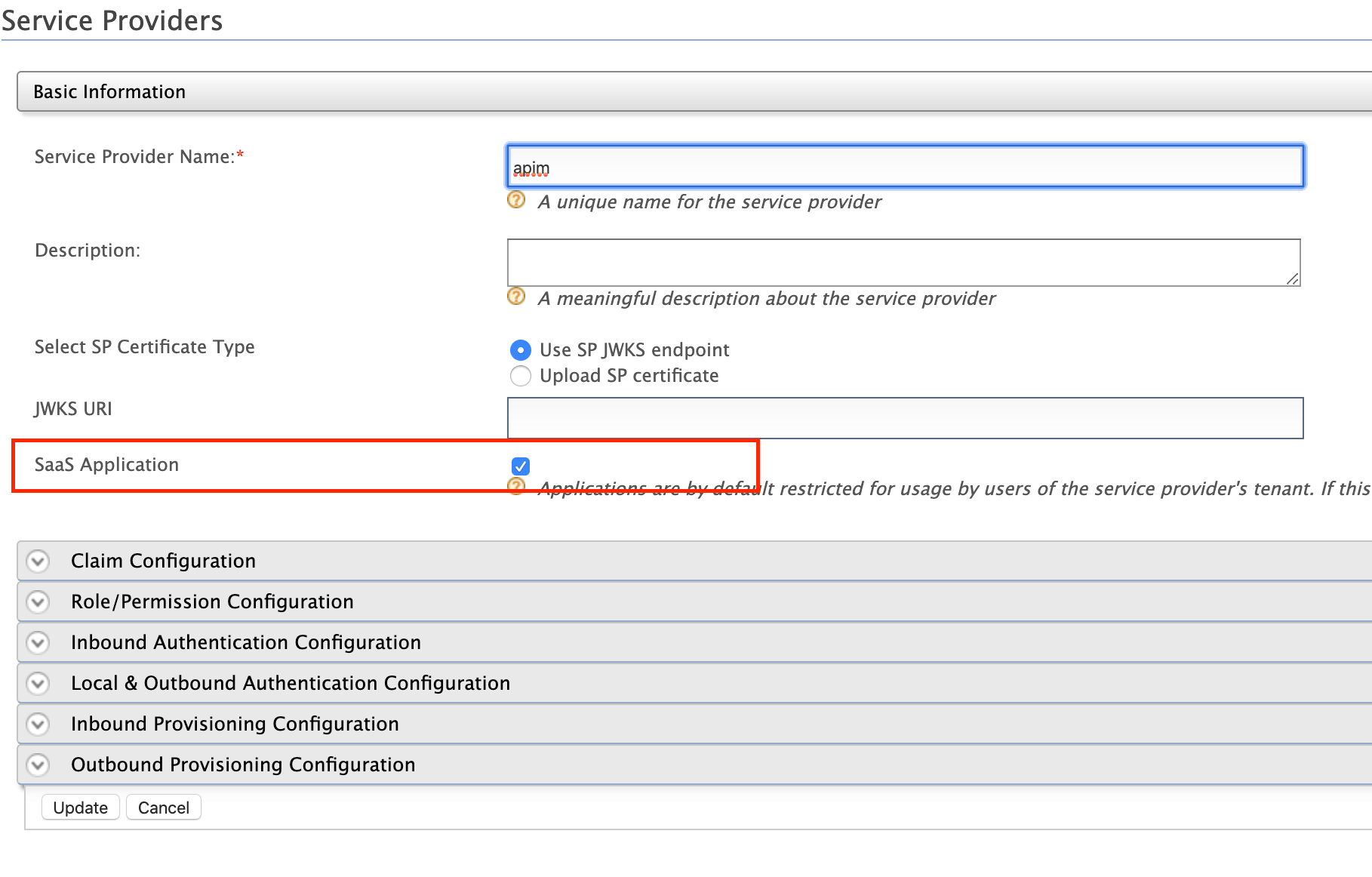1372x877 pixels.
Task: Click the Update button
Action: tap(80, 808)
